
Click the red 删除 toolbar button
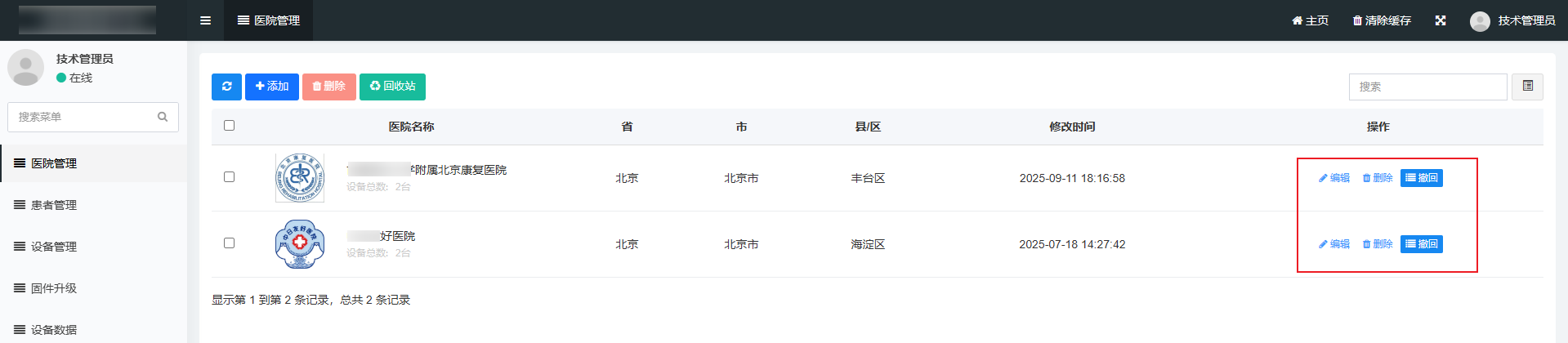(328, 87)
